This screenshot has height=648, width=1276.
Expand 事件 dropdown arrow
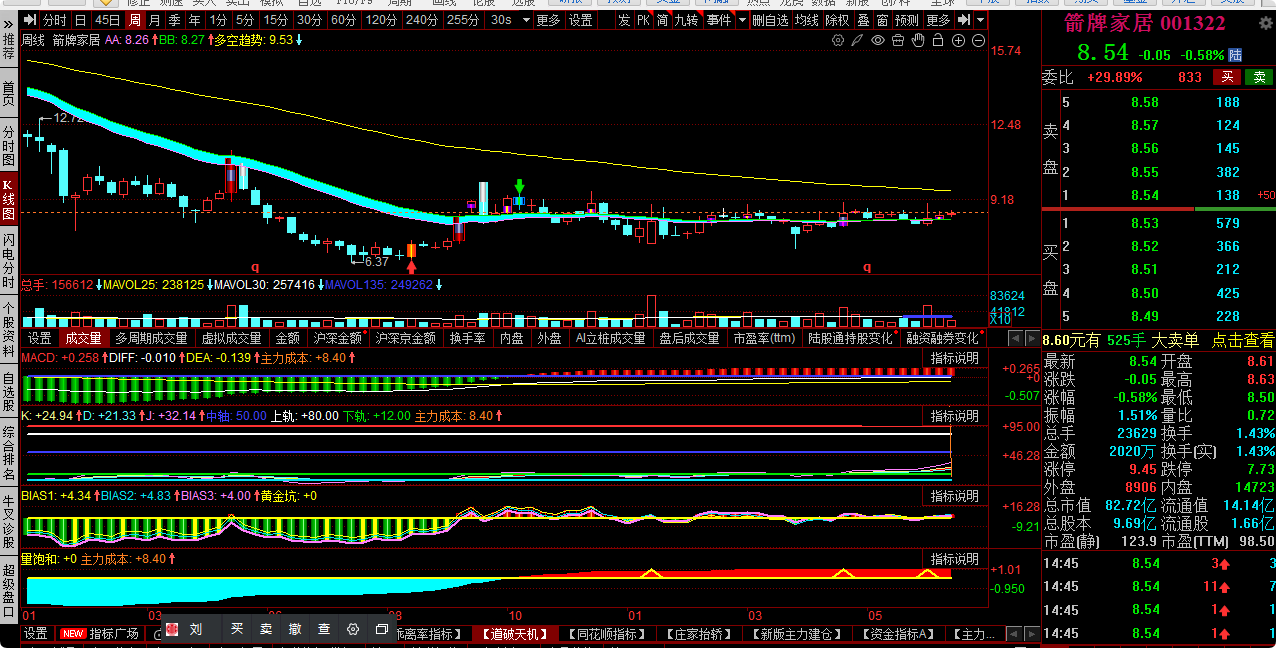(741, 20)
